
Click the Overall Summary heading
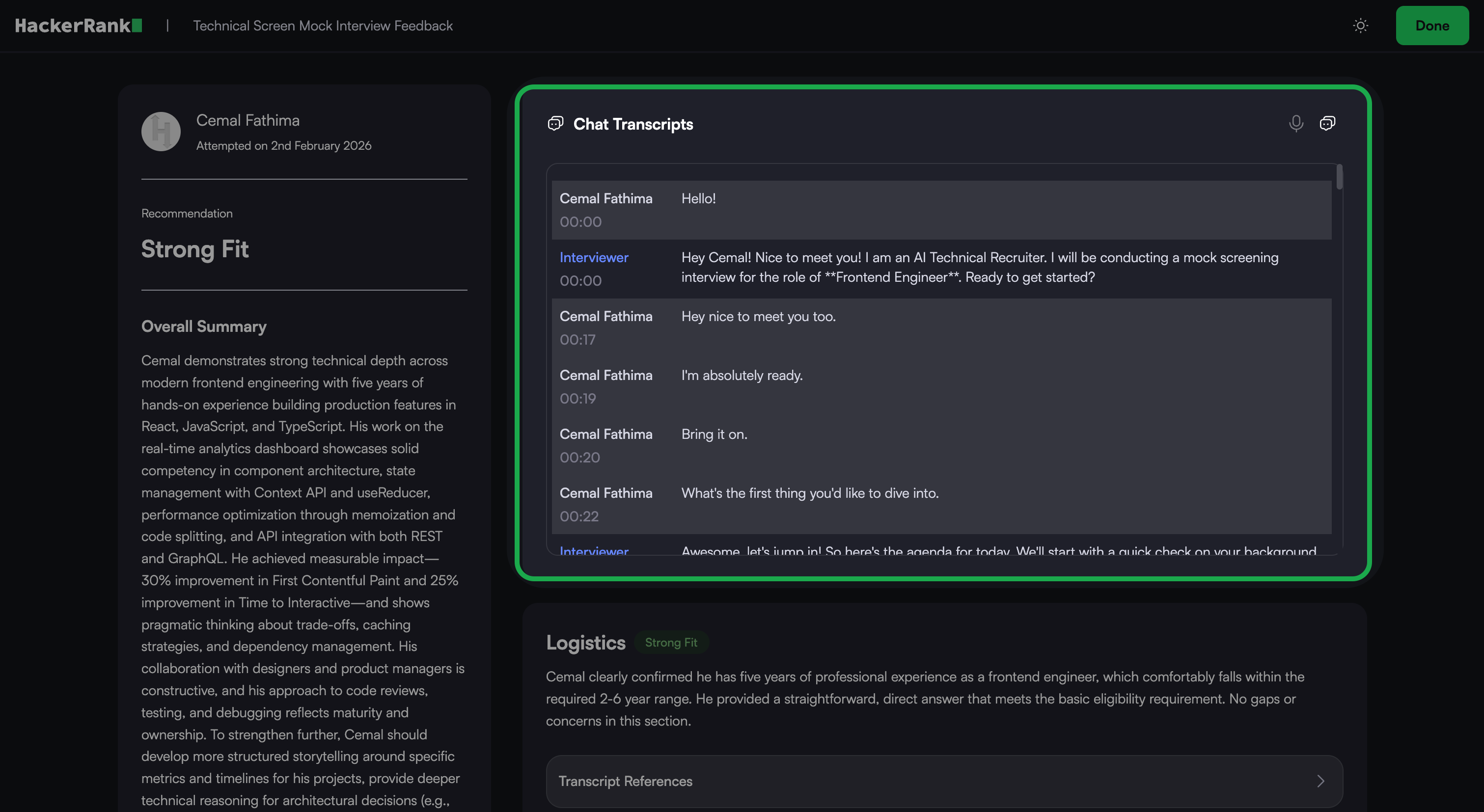(x=204, y=326)
